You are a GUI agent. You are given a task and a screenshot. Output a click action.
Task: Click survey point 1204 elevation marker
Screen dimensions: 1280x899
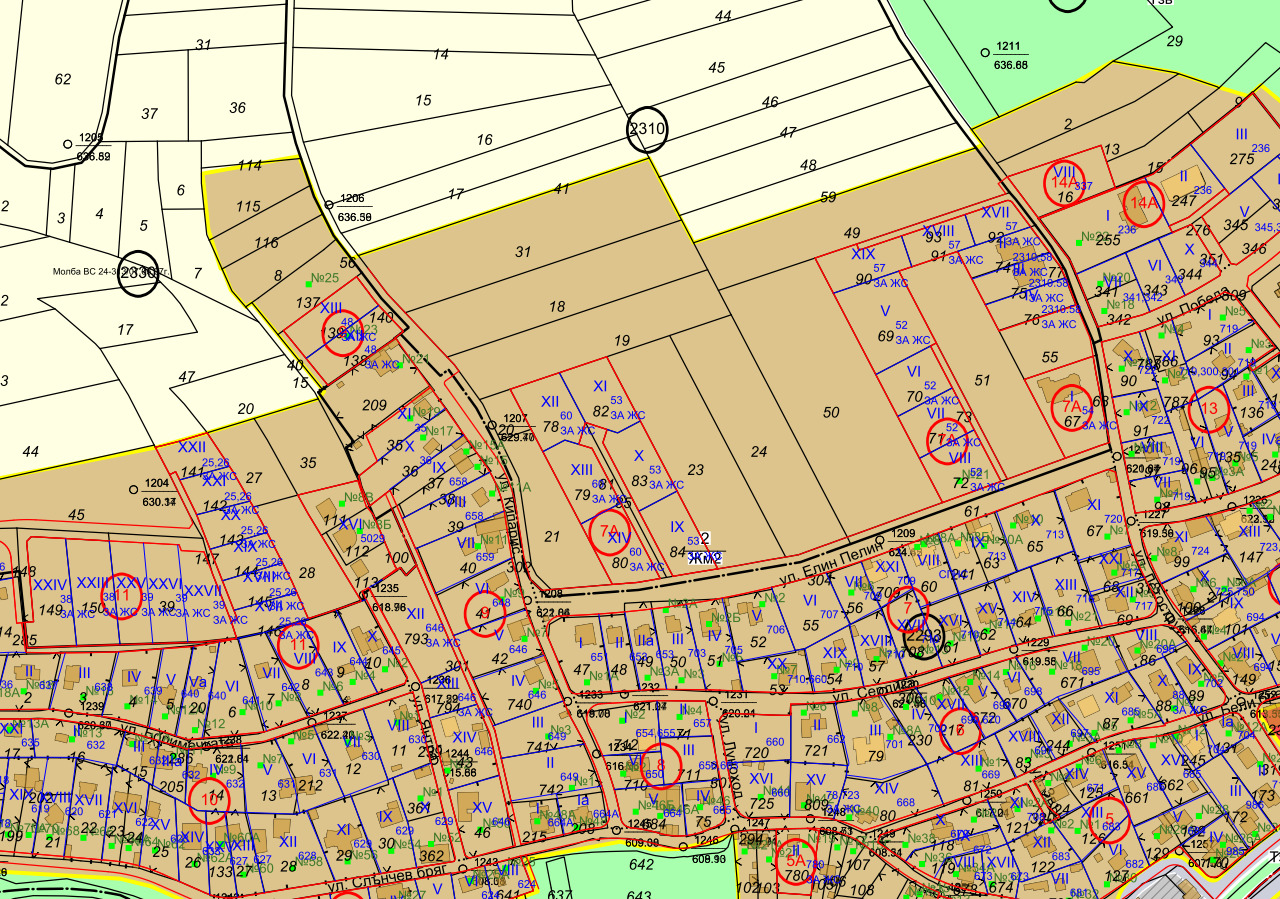(x=134, y=489)
